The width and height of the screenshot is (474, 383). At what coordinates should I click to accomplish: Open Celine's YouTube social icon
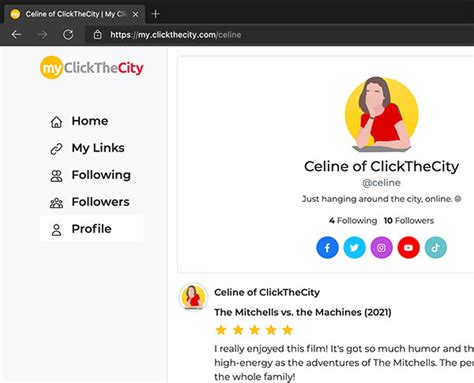pyautogui.click(x=409, y=248)
